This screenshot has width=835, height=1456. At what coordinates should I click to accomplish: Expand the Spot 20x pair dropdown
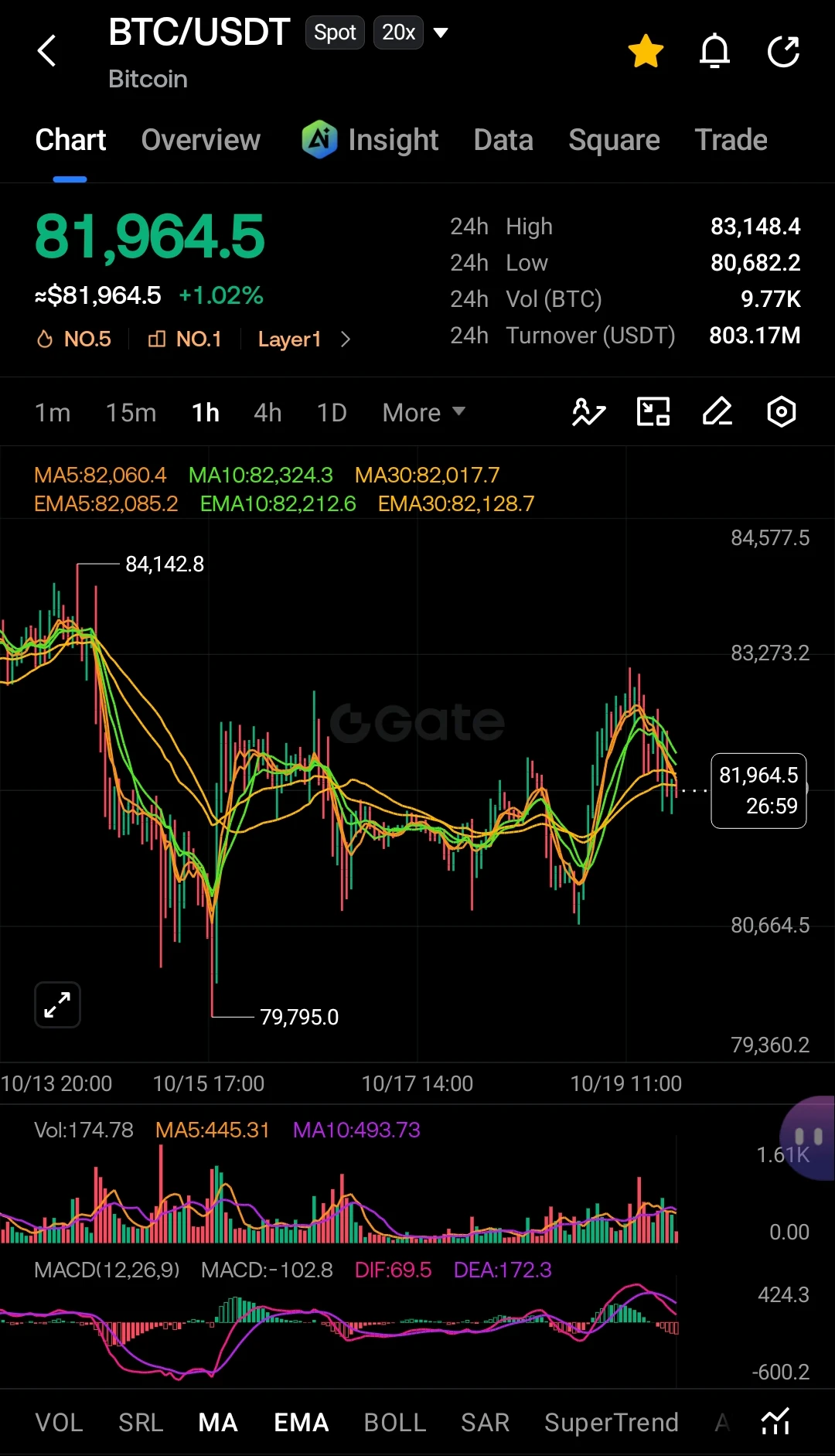pyautogui.click(x=441, y=32)
